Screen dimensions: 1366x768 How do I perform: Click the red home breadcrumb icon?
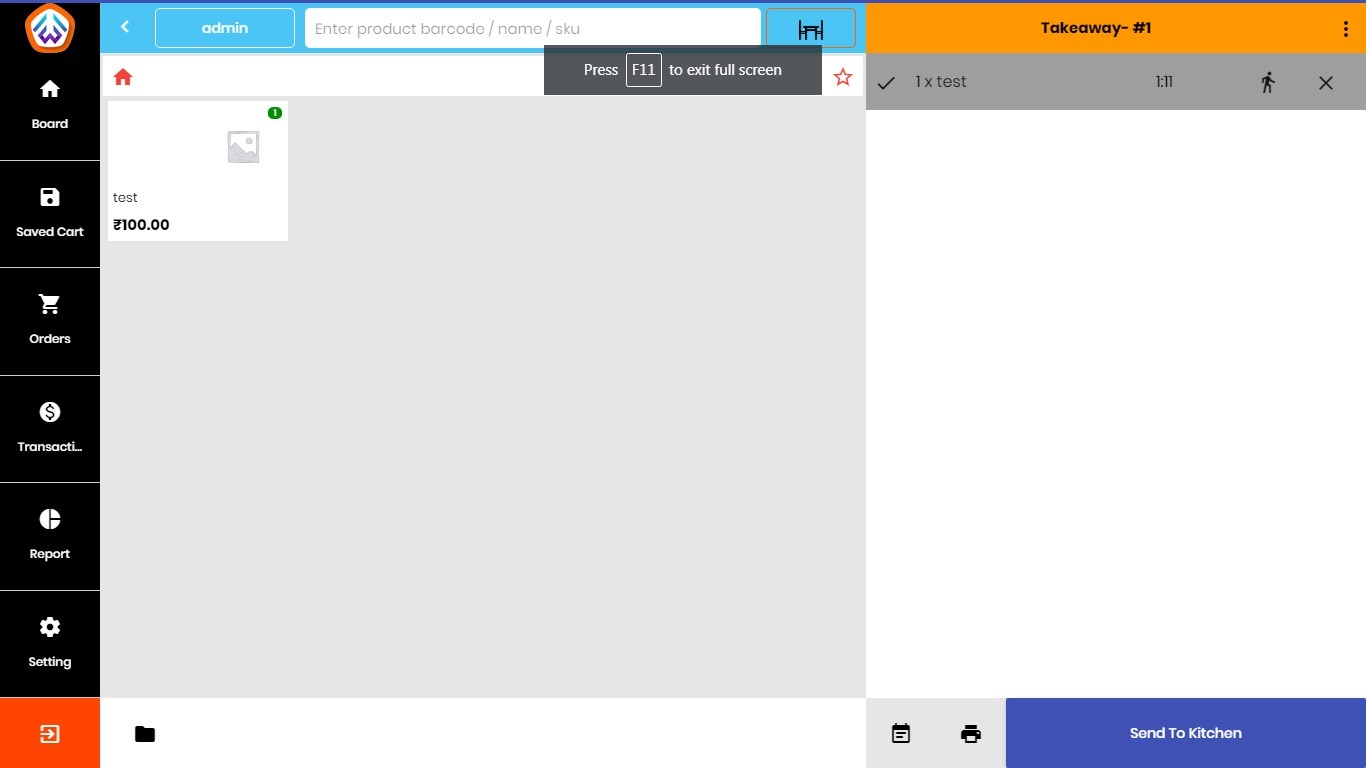pyautogui.click(x=123, y=77)
